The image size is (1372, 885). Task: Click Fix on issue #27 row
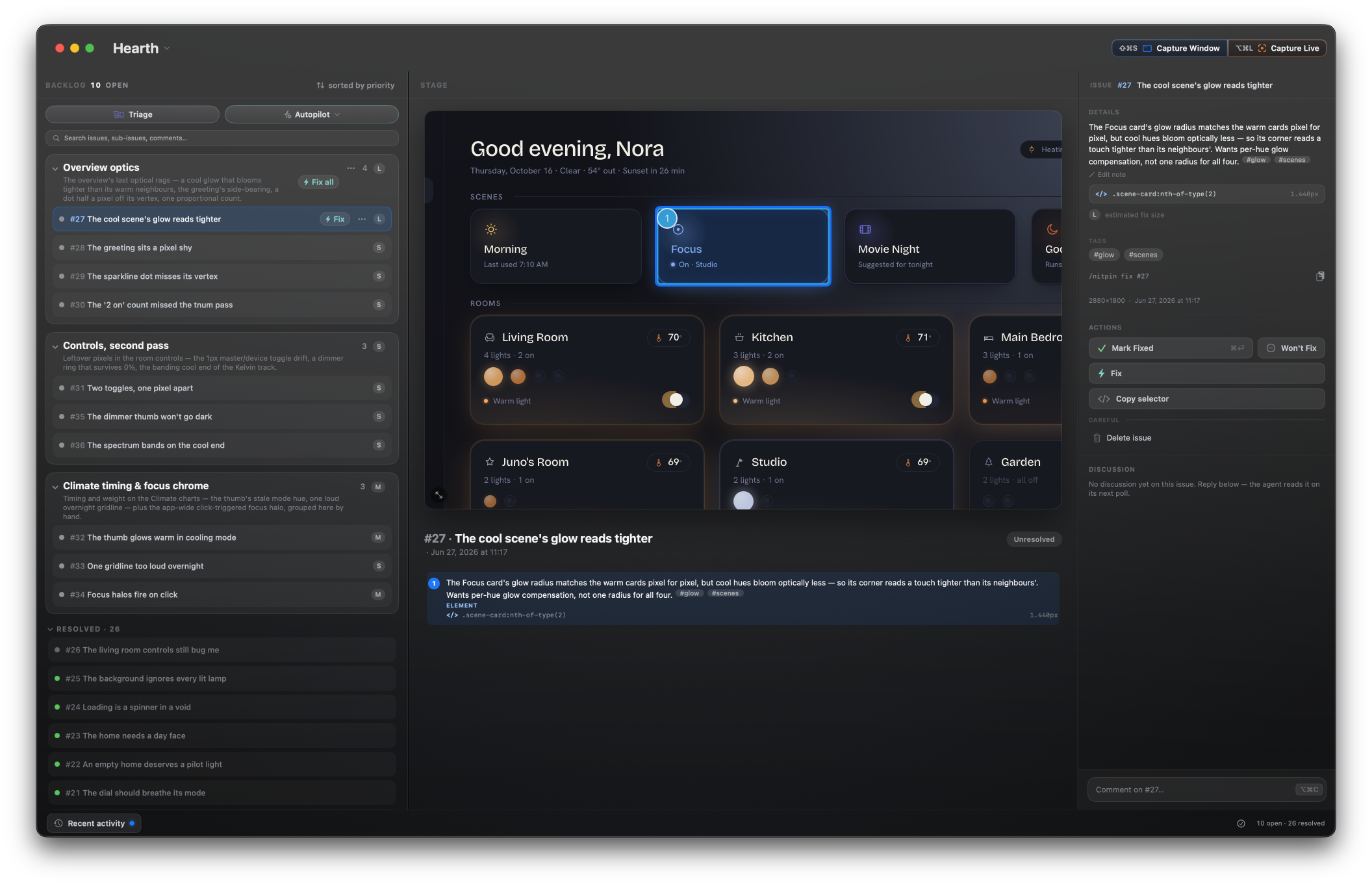[335, 219]
